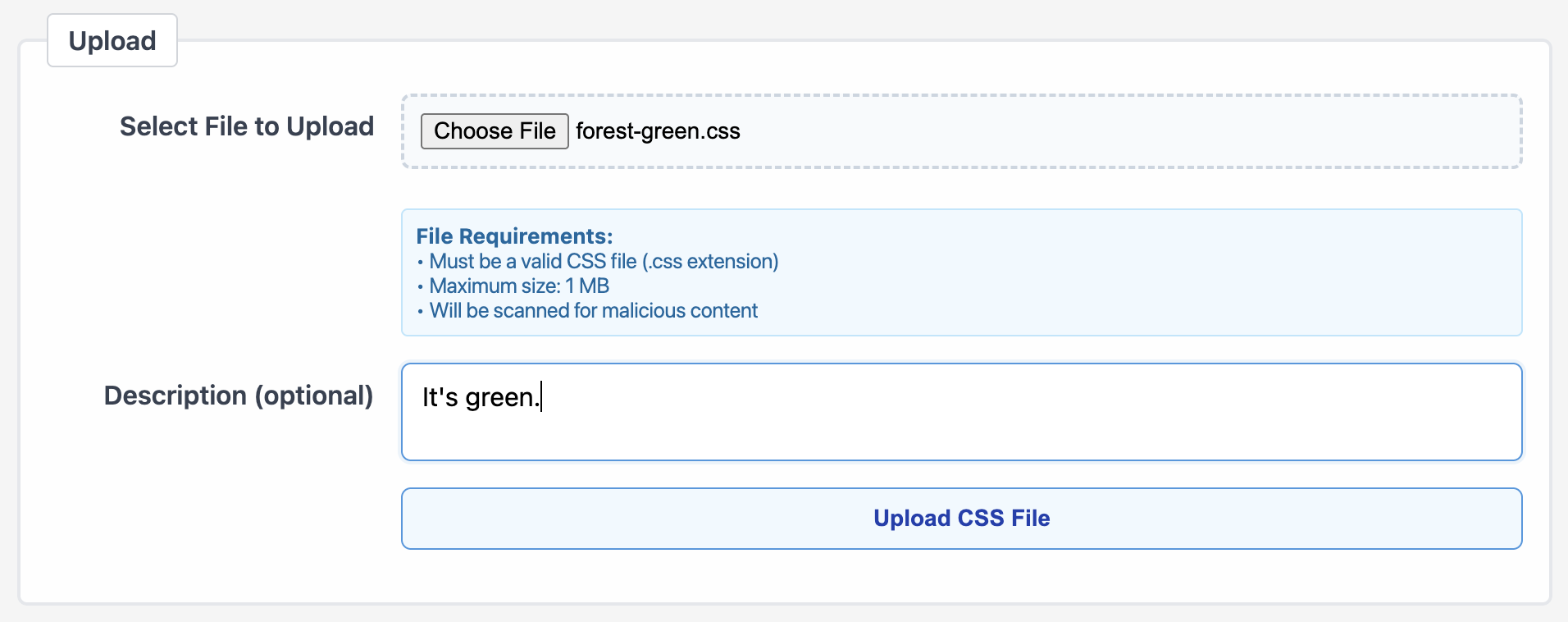Click the text "It's green." in description
This screenshot has height=622, width=1568.
tap(481, 397)
